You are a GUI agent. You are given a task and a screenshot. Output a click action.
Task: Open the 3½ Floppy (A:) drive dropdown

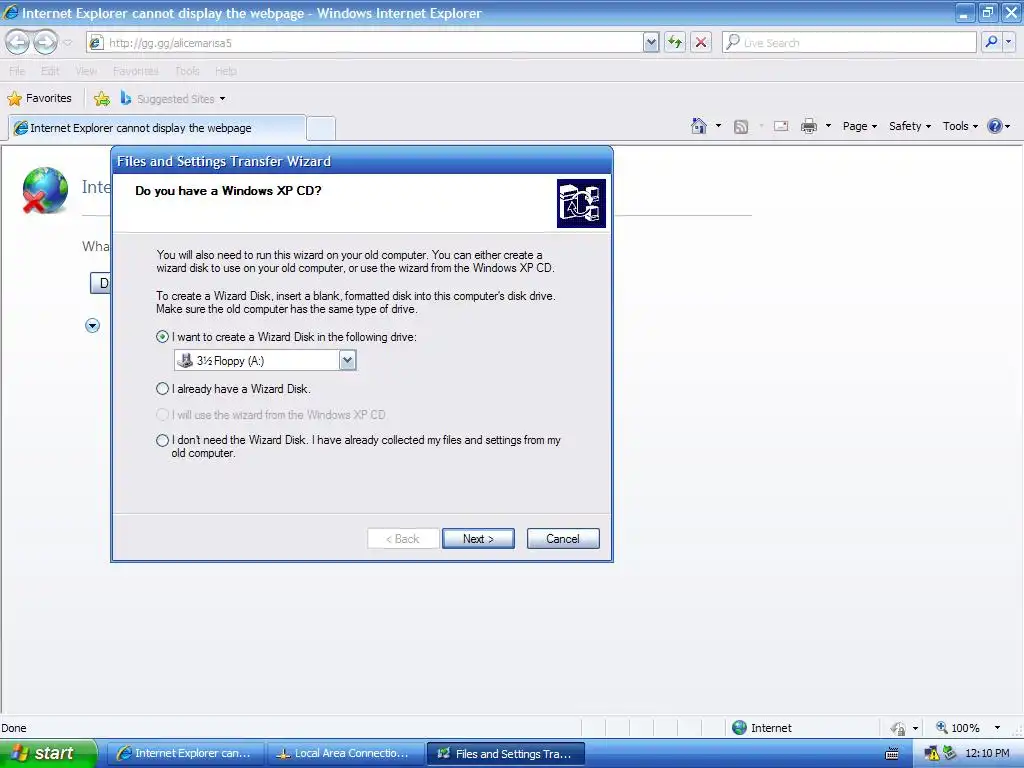pos(347,360)
